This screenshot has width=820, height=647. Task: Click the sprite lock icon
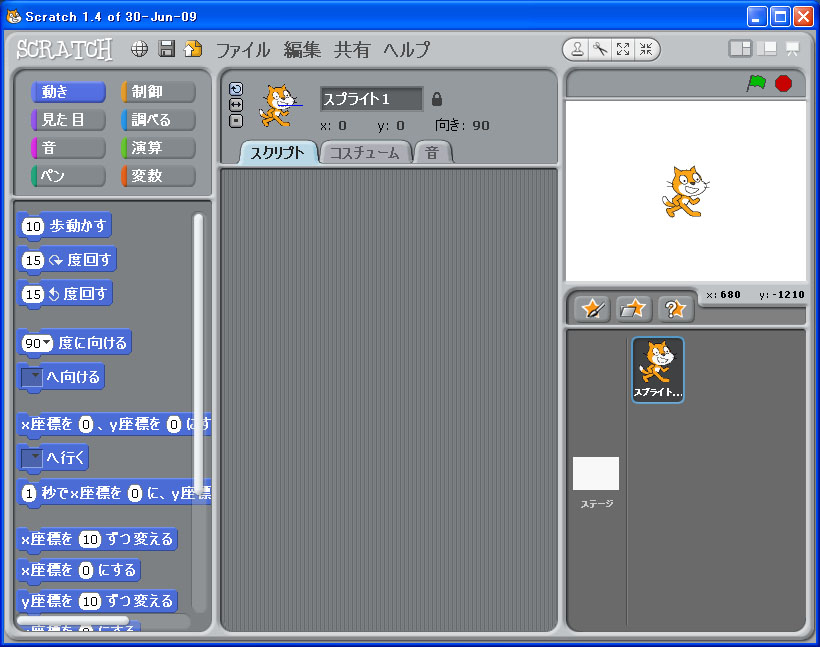click(x=437, y=99)
